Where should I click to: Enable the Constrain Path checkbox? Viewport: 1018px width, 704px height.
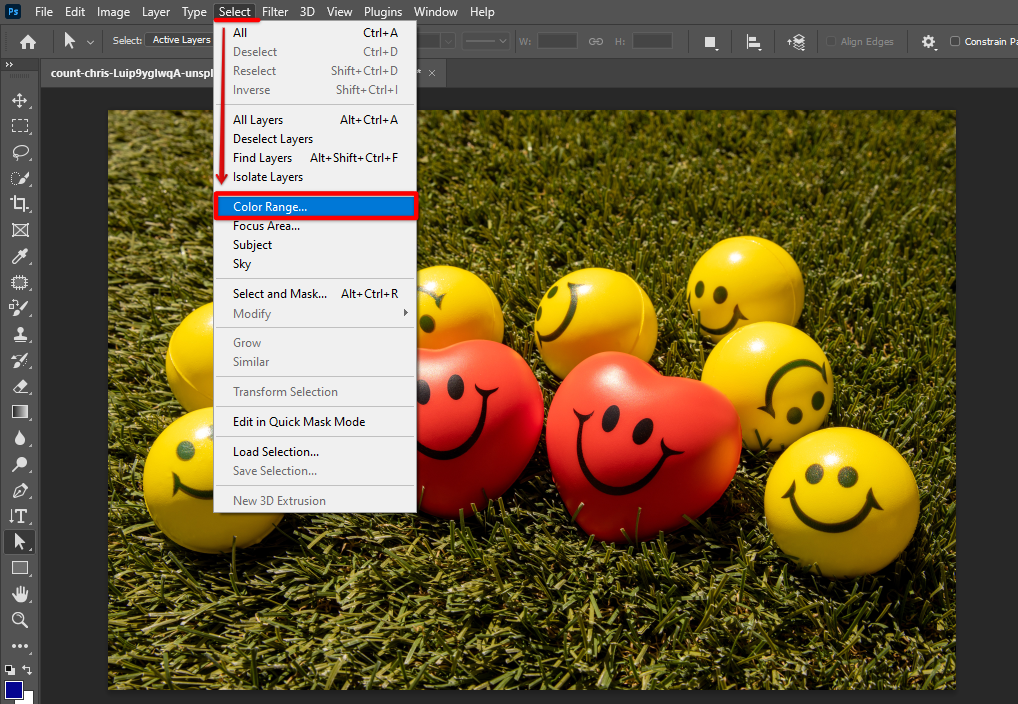(955, 42)
